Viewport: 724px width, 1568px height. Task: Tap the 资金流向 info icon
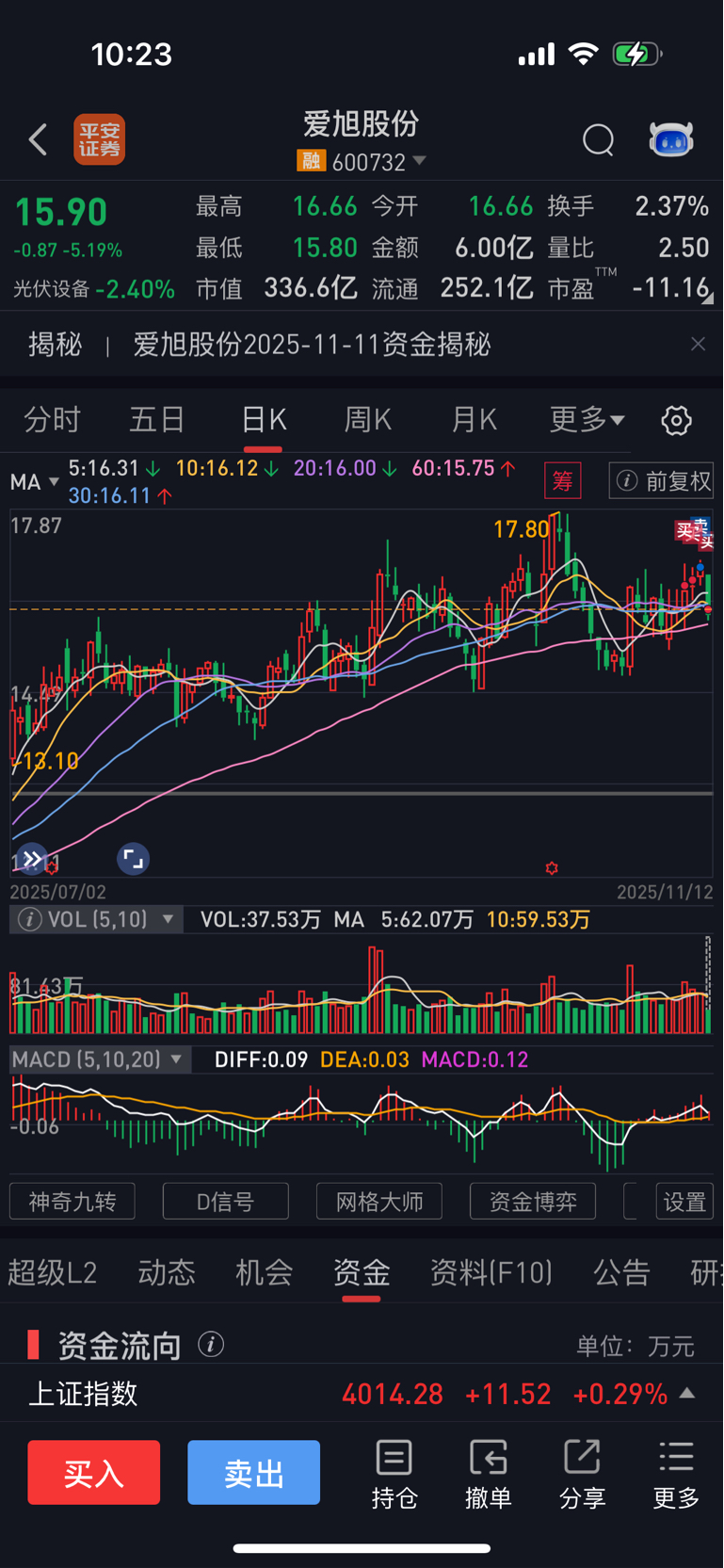[211, 1345]
